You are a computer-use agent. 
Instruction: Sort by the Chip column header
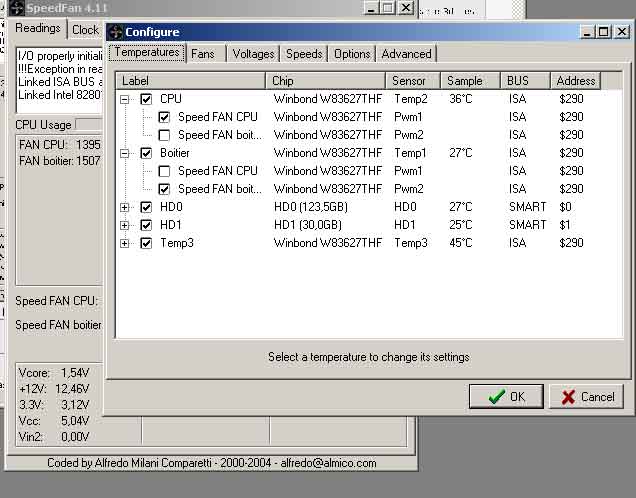coord(326,80)
